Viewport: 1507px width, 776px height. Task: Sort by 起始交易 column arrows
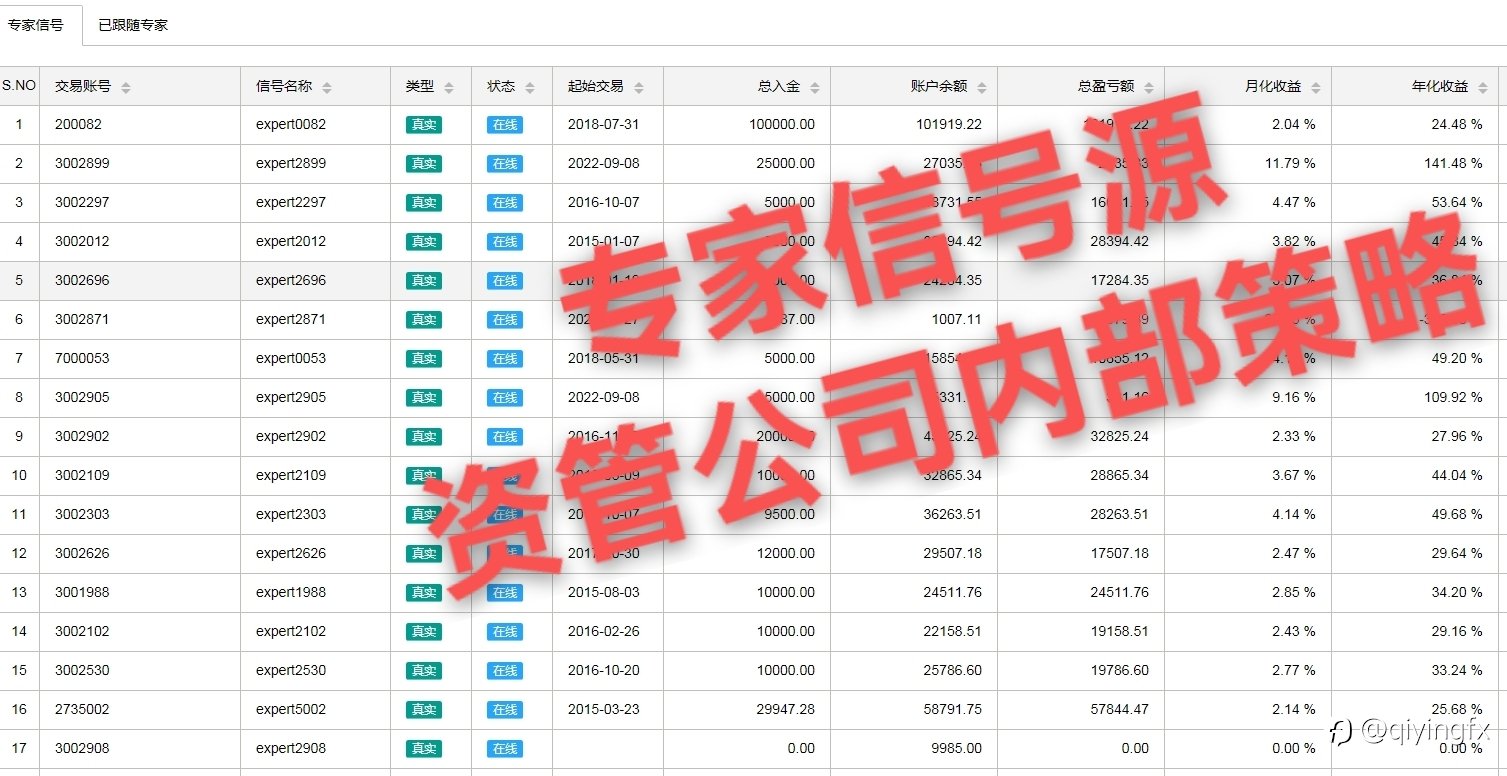[639, 88]
